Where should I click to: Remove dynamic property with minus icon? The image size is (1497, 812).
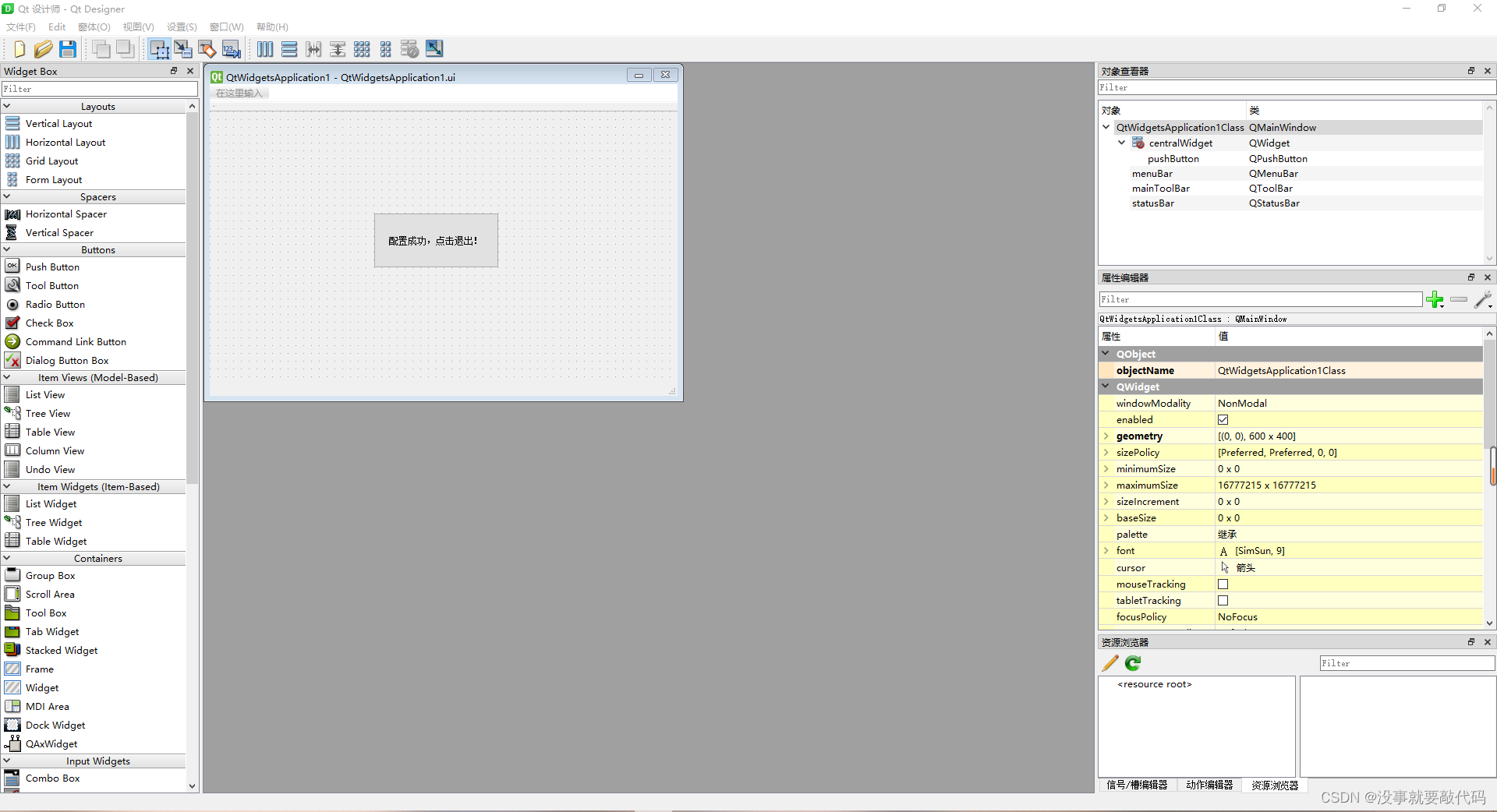click(x=1459, y=299)
